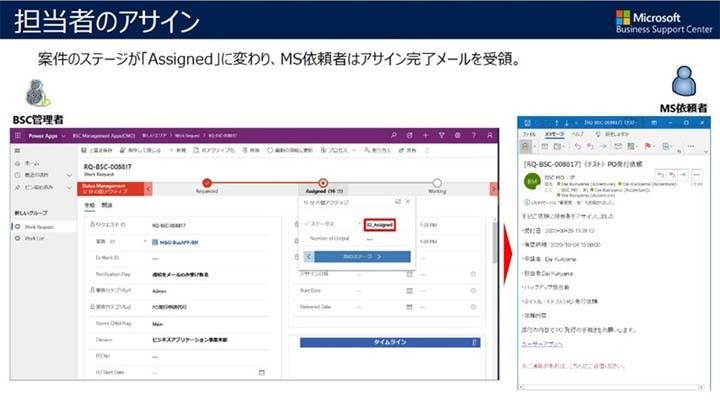Open the calendar picker for Delivered Date
This screenshot has height=400, width=720.
[410, 307]
